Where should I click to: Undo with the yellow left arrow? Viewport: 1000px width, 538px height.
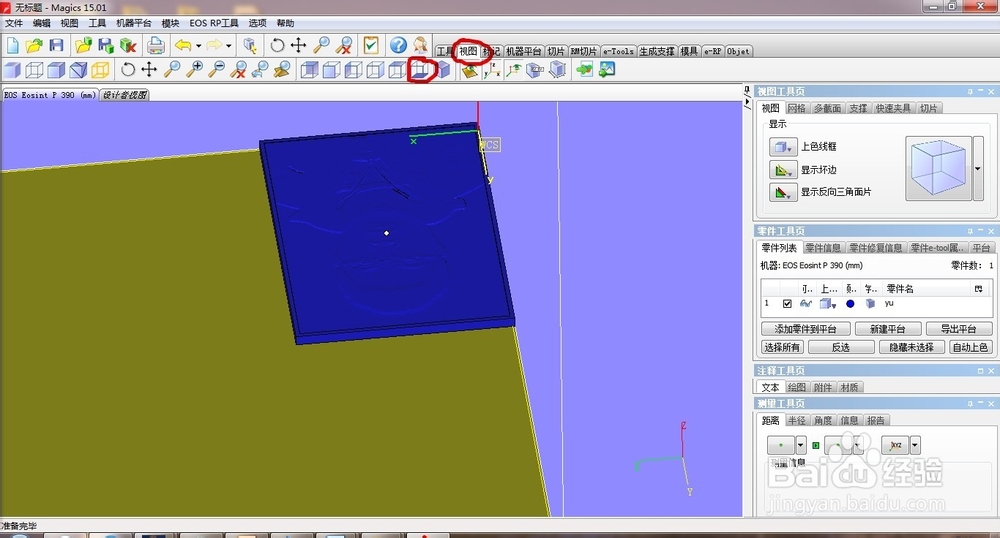184,45
